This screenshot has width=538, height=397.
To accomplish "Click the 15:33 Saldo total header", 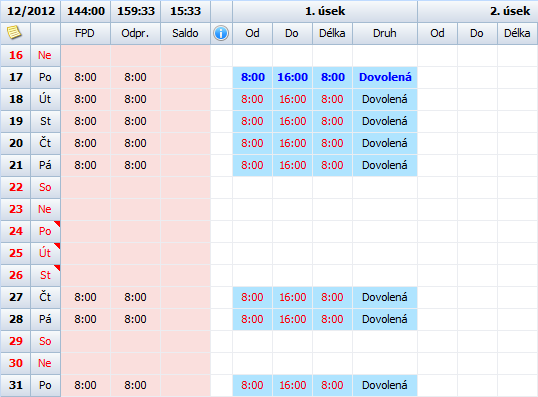I will pyautogui.click(x=185, y=11).
